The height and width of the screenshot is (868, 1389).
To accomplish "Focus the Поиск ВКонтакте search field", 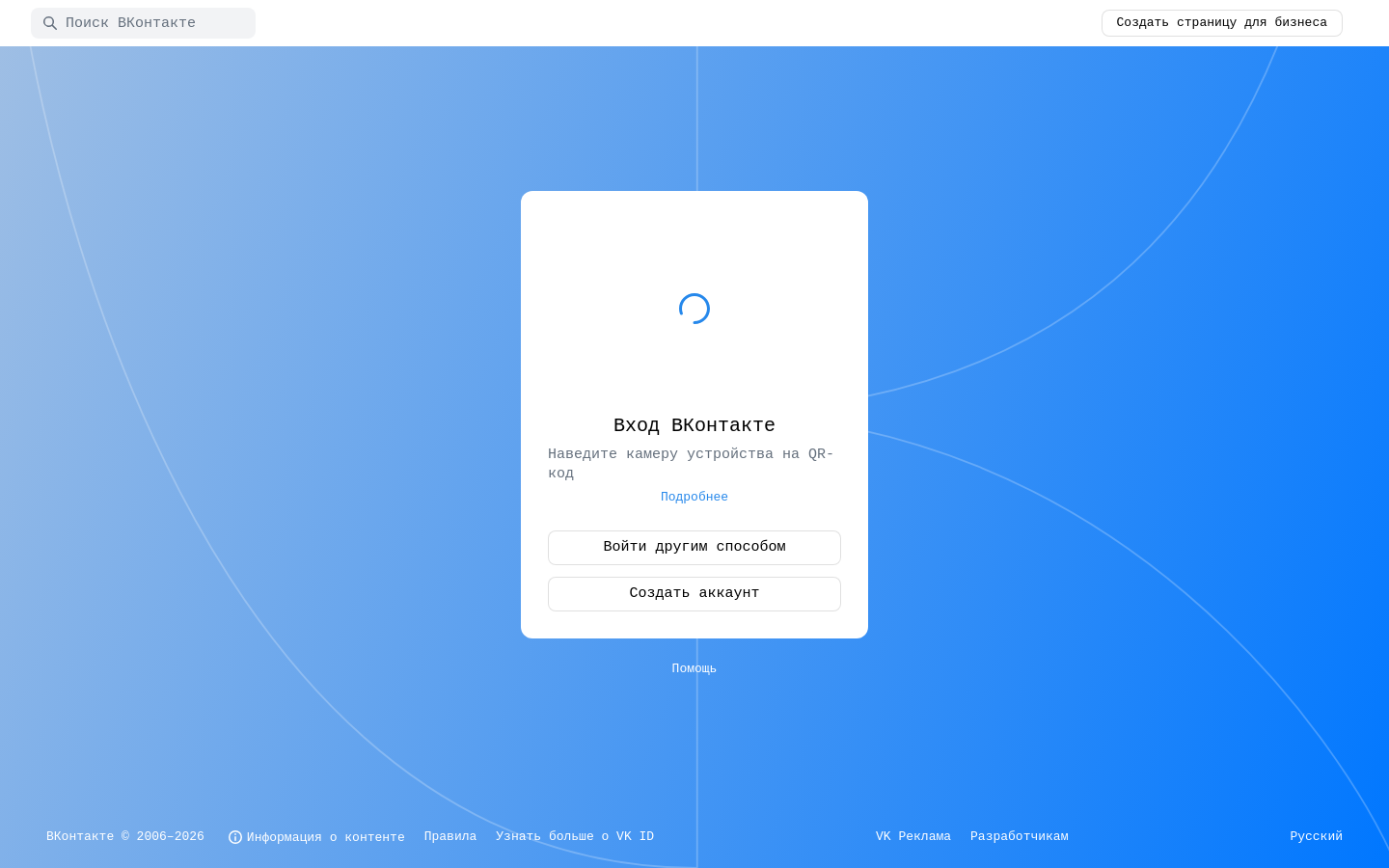I will click(x=143, y=23).
